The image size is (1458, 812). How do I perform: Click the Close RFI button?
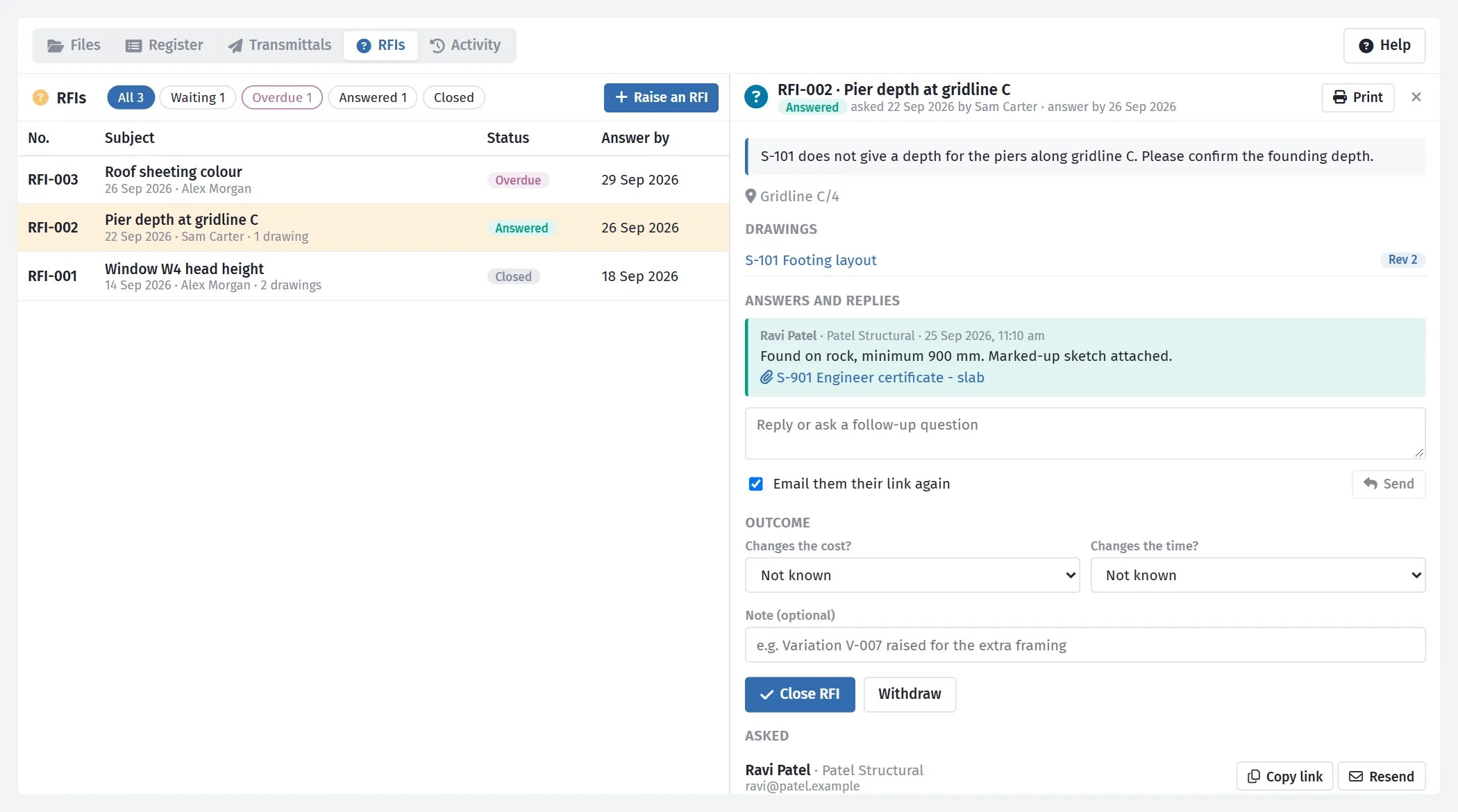(800, 695)
